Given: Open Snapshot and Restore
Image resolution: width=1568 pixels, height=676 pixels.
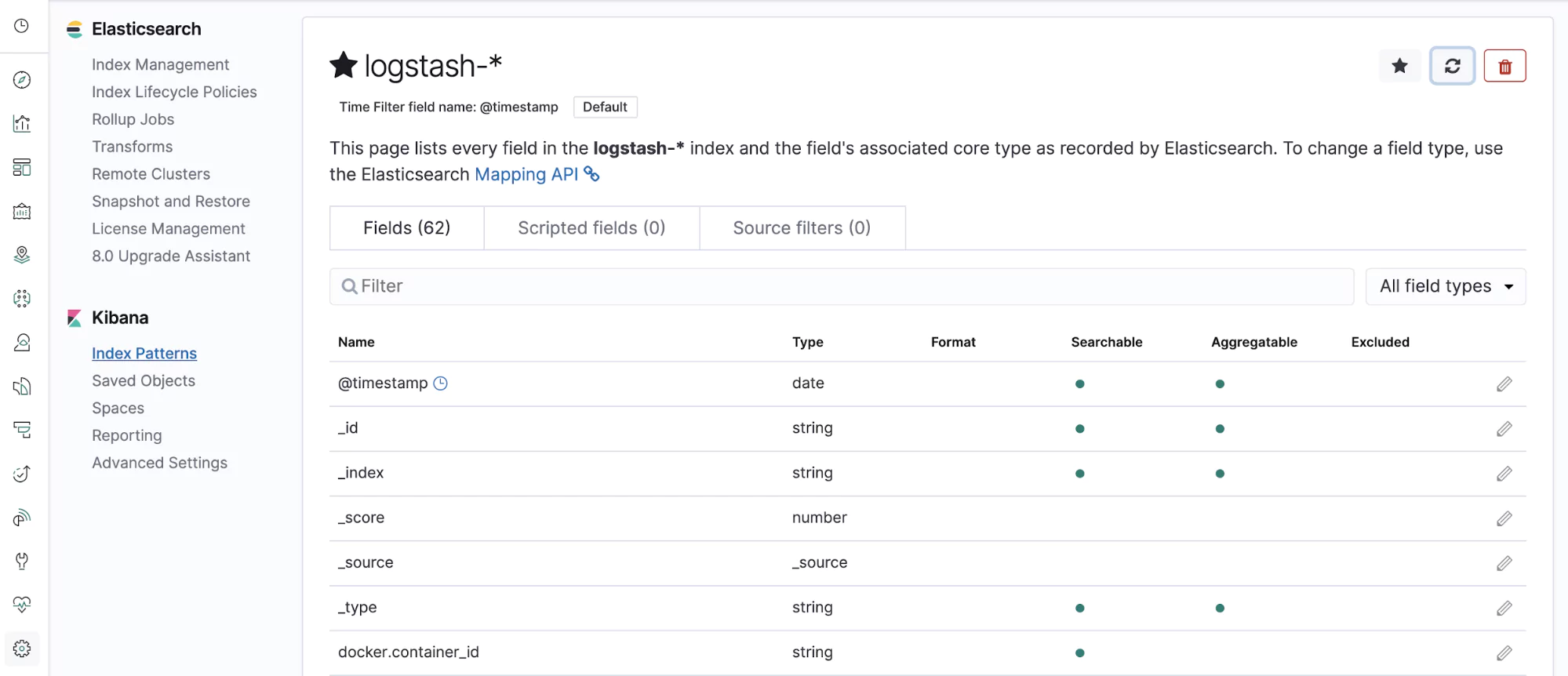Looking at the screenshot, I should (x=170, y=202).
